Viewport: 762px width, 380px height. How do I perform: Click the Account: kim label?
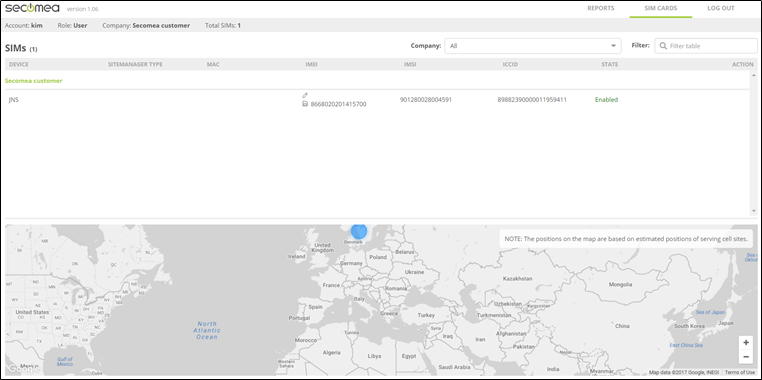pyautogui.click(x=23, y=25)
